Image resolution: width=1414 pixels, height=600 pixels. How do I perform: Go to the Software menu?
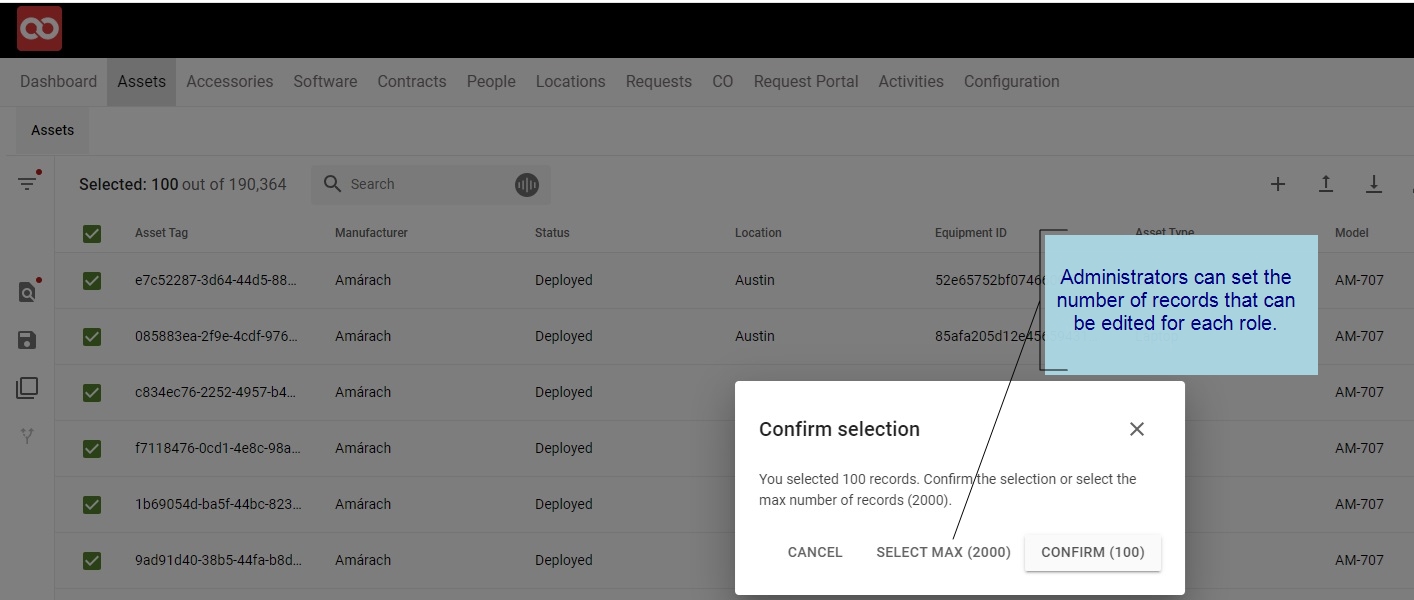coord(325,82)
